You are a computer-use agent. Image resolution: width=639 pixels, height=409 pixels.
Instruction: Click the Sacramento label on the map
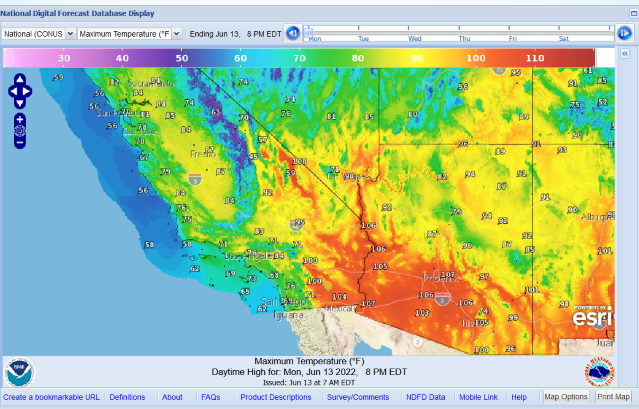(151, 84)
